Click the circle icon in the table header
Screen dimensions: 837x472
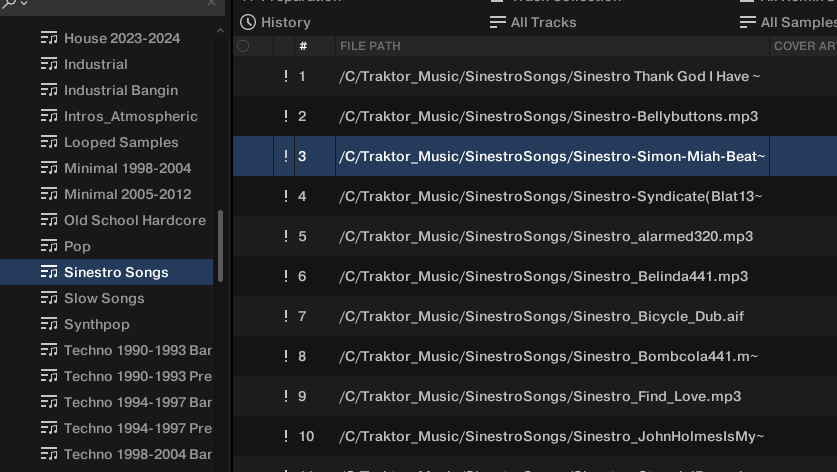pyautogui.click(x=243, y=46)
